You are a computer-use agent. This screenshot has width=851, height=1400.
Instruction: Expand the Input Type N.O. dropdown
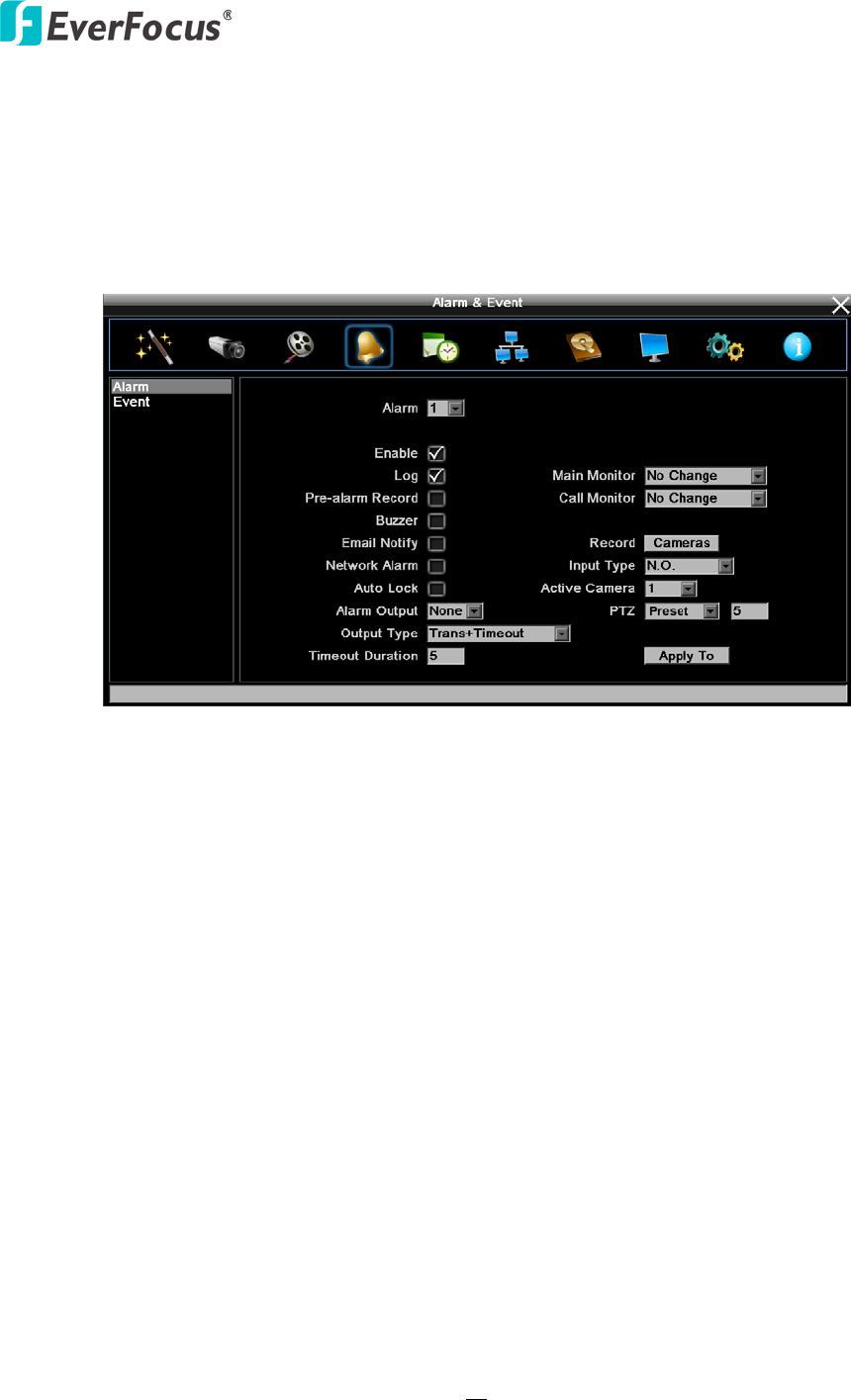689,566
